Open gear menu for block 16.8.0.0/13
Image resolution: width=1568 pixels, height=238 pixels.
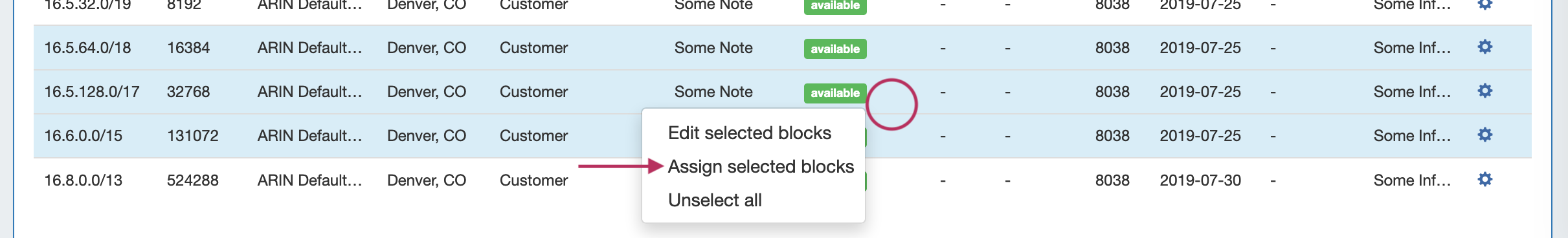pyautogui.click(x=1484, y=180)
